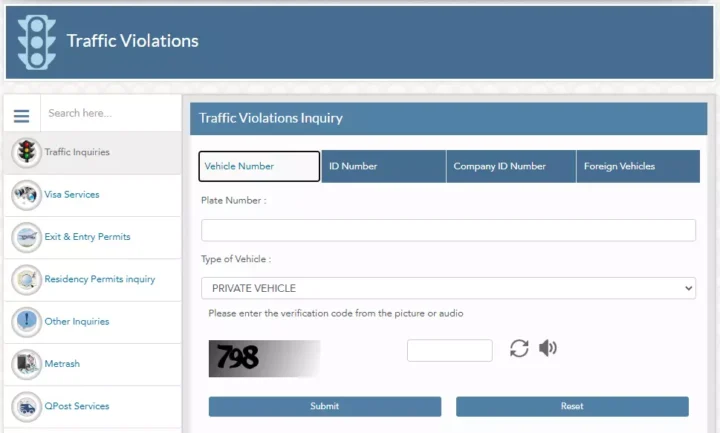Play the audio verification code

pyautogui.click(x=548, y=348)
